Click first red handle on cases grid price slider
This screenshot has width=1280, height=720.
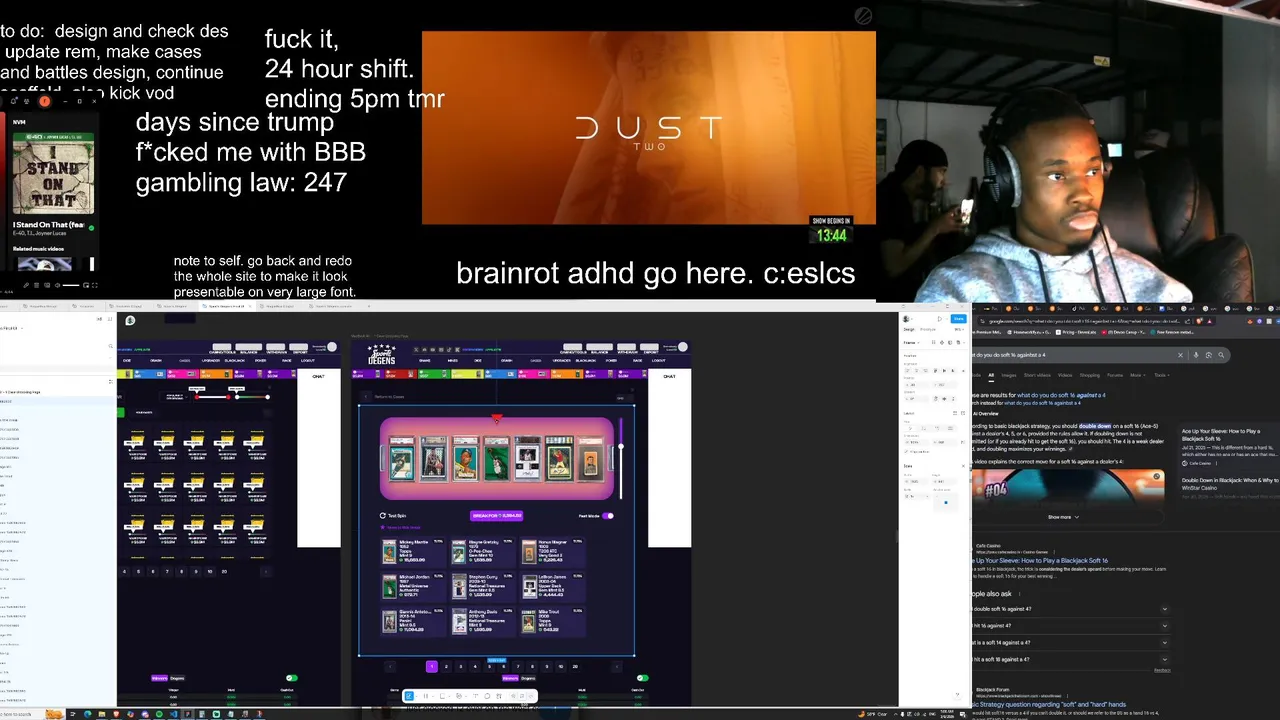(197, 397)
